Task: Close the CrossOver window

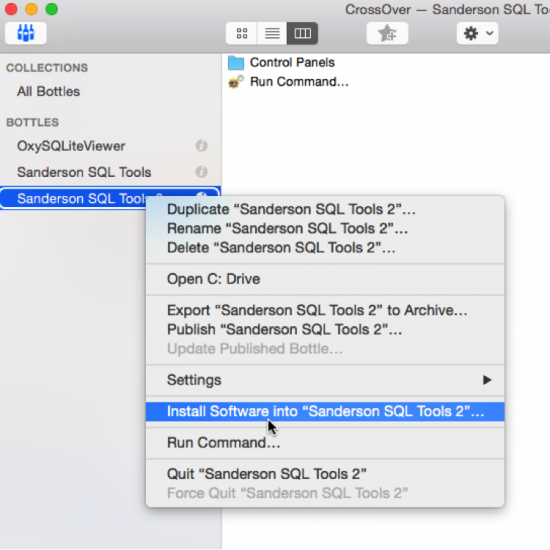Action: [x=11, y=9]
